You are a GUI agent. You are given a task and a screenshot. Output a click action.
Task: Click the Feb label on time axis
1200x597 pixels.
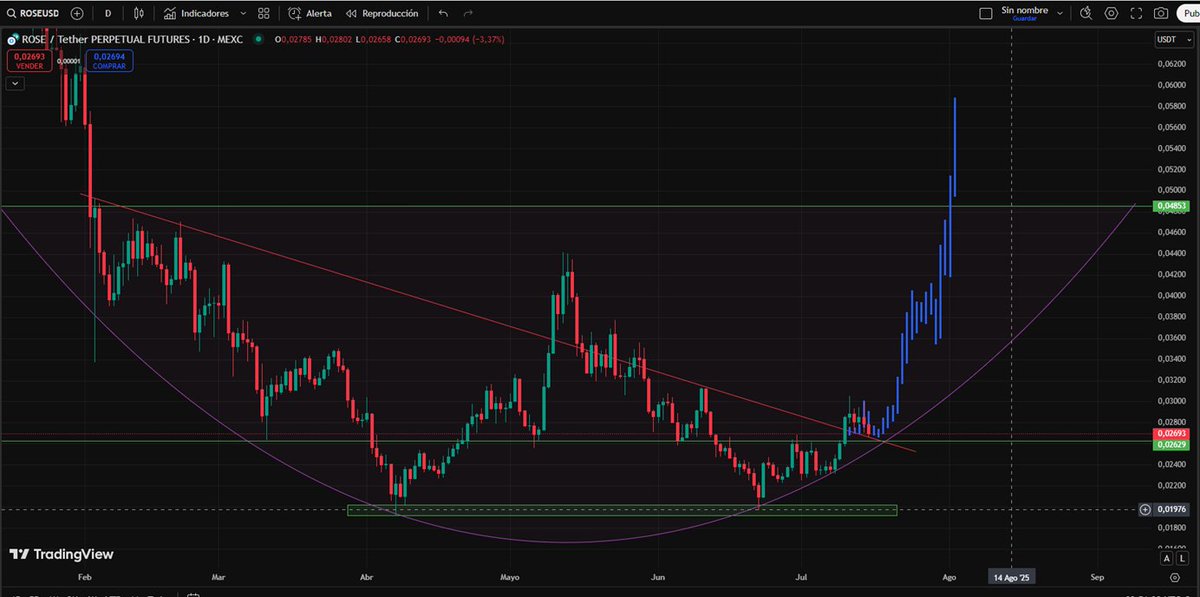coord(85,578)
